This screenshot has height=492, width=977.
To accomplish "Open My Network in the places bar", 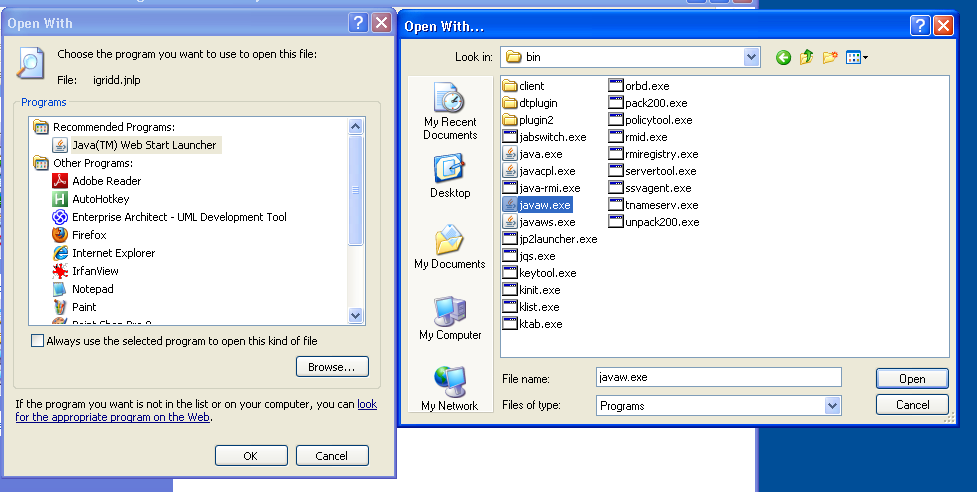I will coord(450,389).
